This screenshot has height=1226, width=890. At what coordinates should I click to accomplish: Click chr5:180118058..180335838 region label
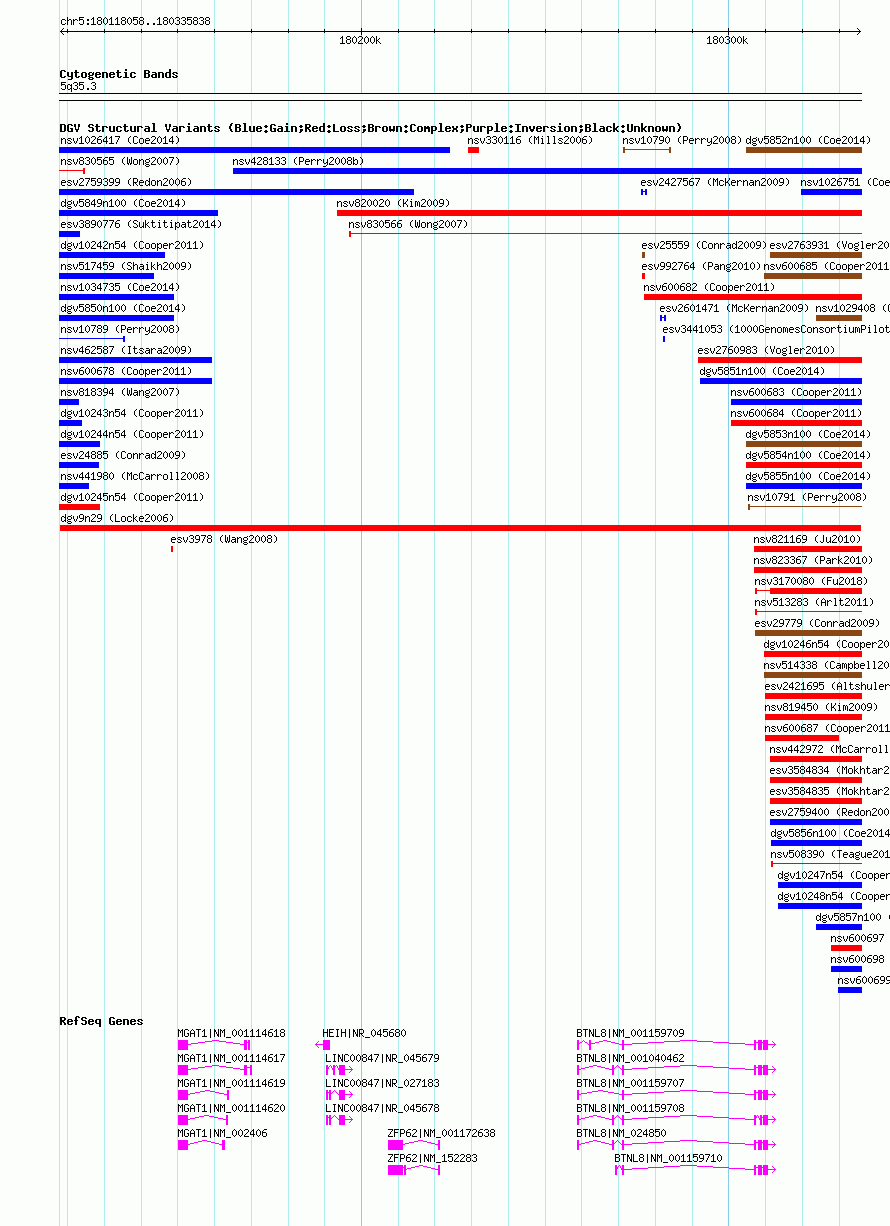pyautogui.click(x=135, y=21)
